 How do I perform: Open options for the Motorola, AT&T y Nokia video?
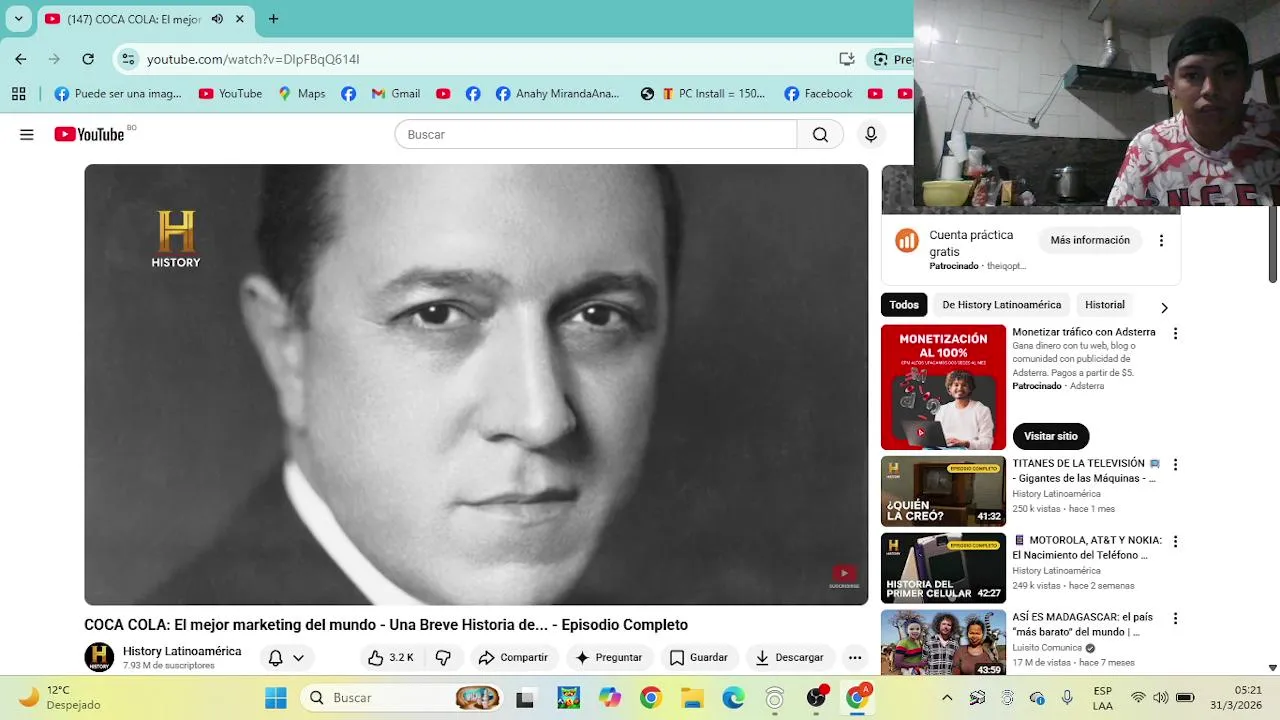click(1175, 541)
